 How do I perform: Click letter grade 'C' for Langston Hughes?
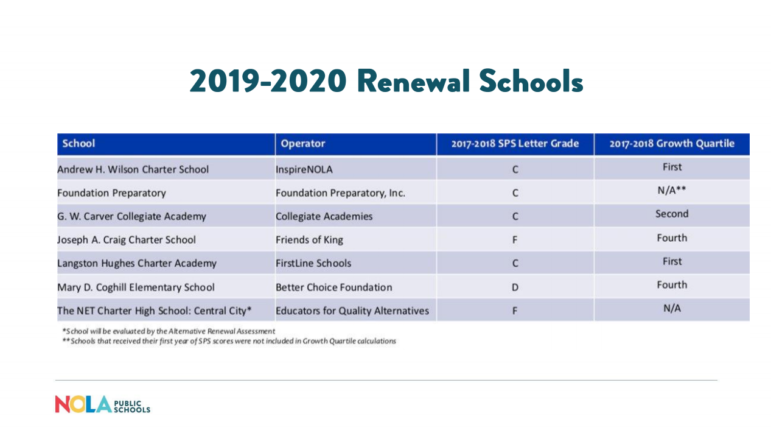click(x=515, y=263)
